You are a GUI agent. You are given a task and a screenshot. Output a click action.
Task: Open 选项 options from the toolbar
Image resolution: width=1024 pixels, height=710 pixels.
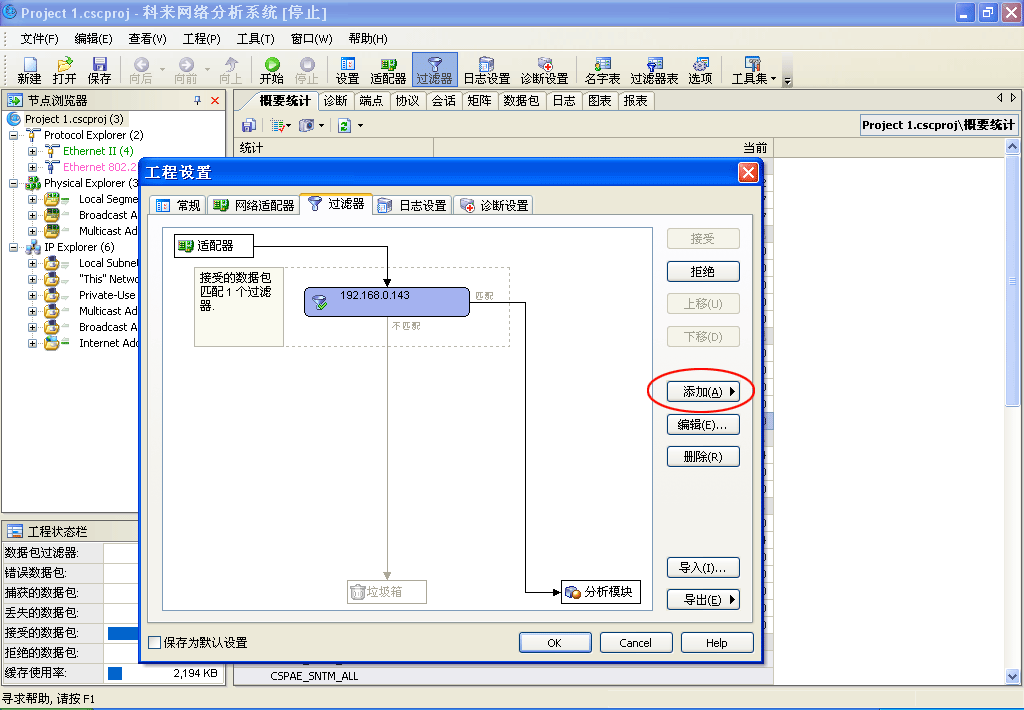tap(699, 68)
